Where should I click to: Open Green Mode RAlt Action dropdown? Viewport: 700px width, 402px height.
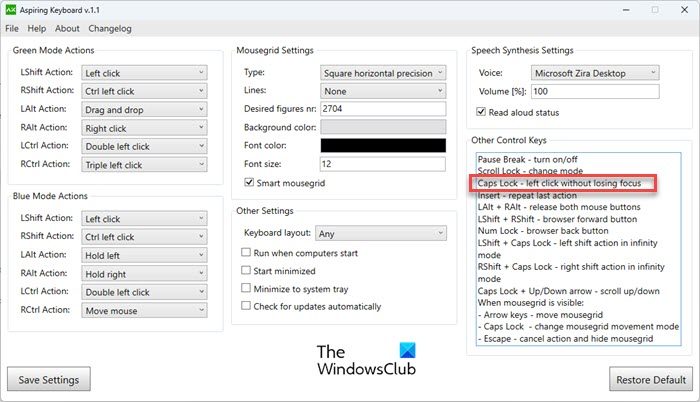(144, 128)
